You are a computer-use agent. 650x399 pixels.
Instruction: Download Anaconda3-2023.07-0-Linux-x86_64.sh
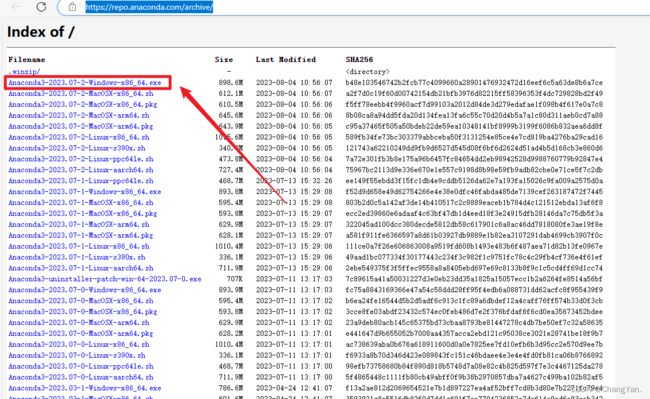tap(79, 344)
